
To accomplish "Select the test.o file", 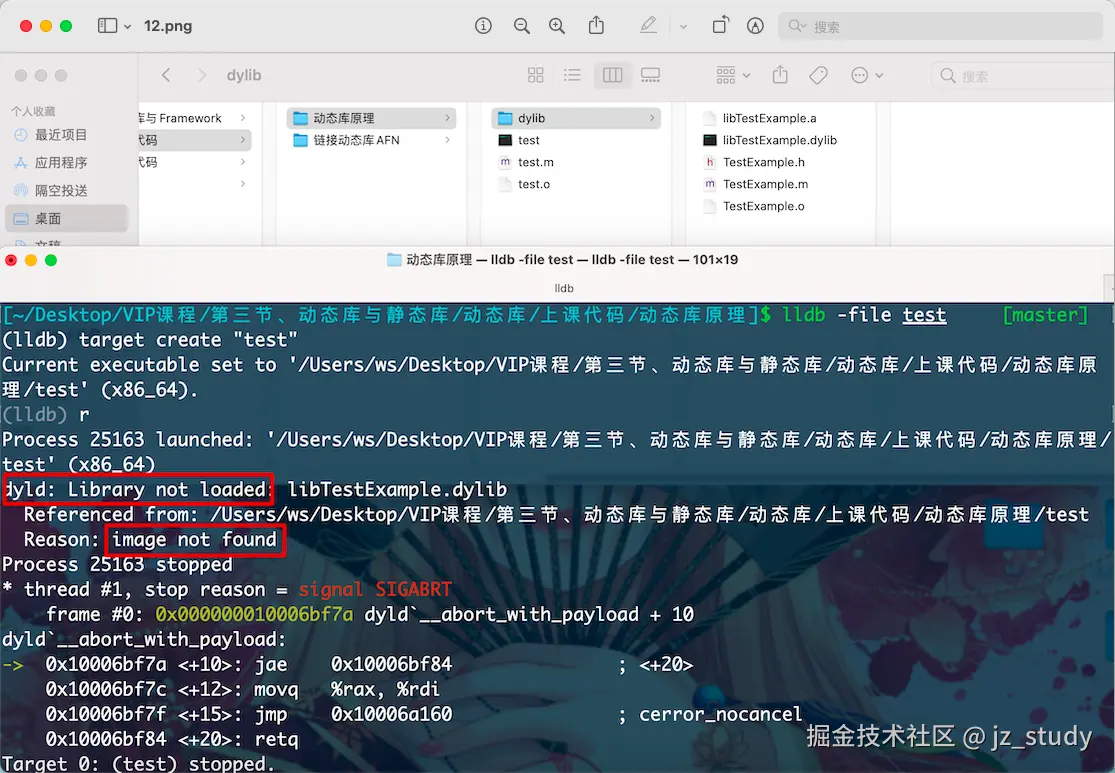I will coord(533,184).
